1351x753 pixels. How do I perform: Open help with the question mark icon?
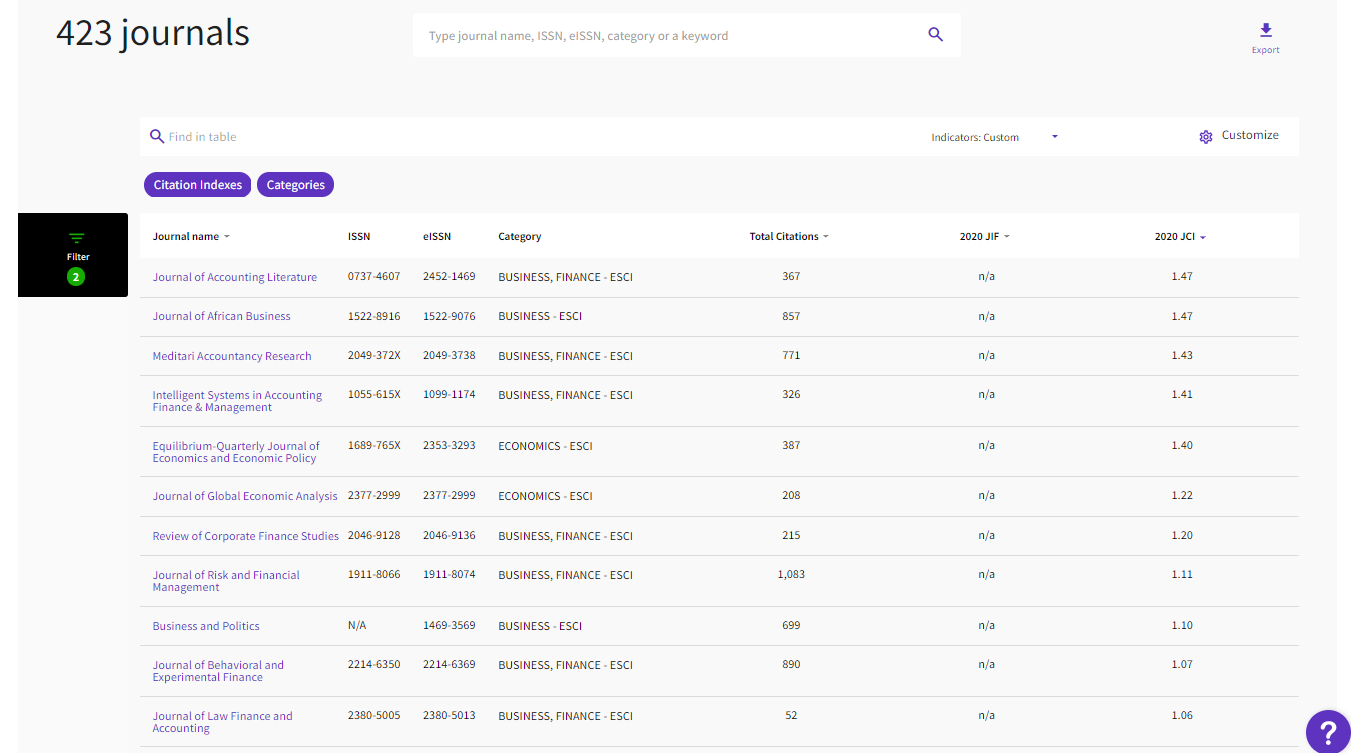tap(1328, 732)
